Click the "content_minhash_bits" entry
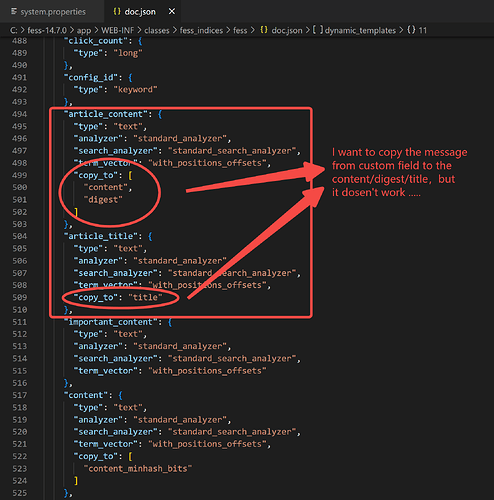 138,469
